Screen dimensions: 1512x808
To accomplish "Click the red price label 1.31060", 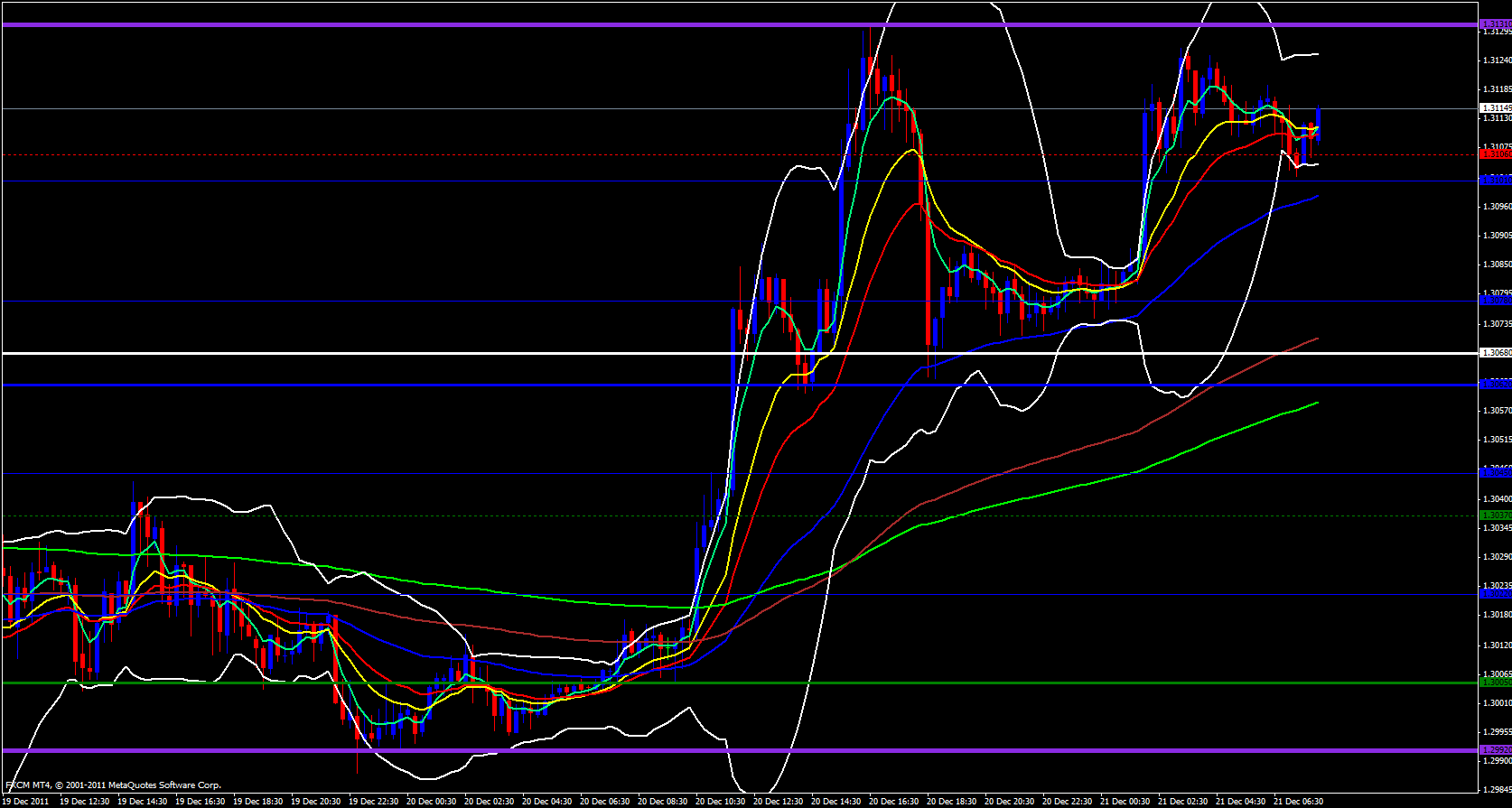I will tap(1496, 154).
